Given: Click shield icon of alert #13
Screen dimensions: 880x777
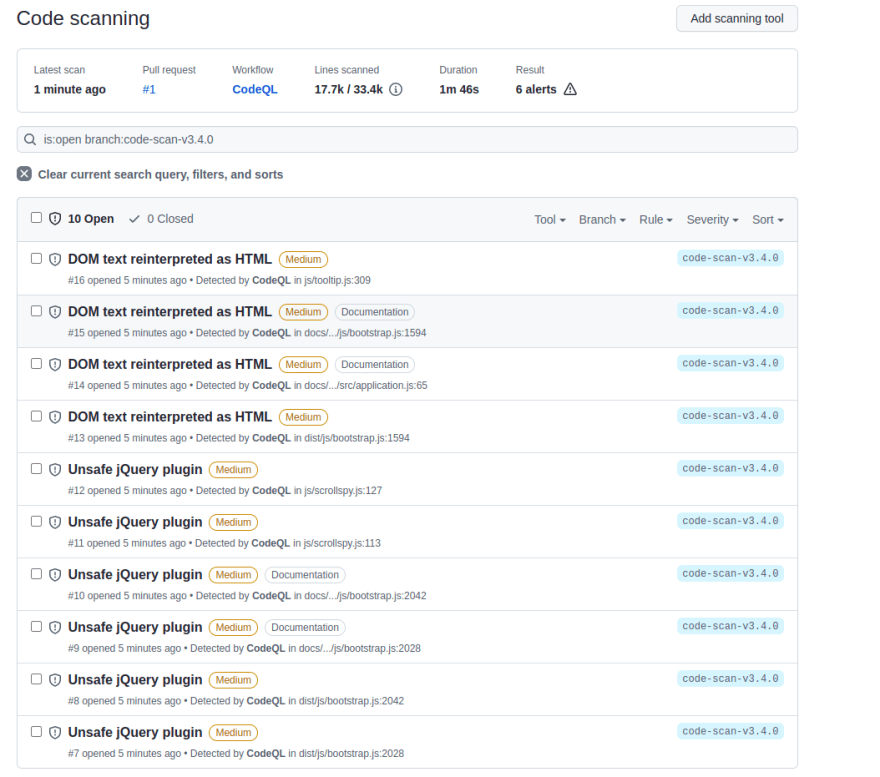Looking at the screenshot, I should pos(55,417).
